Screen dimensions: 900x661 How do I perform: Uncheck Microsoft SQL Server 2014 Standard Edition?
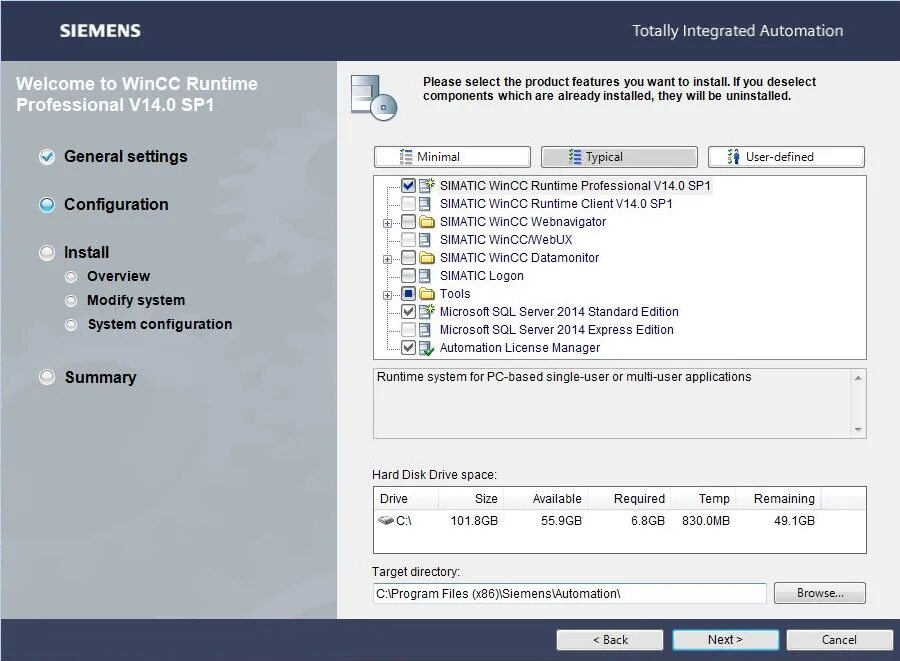408,312
